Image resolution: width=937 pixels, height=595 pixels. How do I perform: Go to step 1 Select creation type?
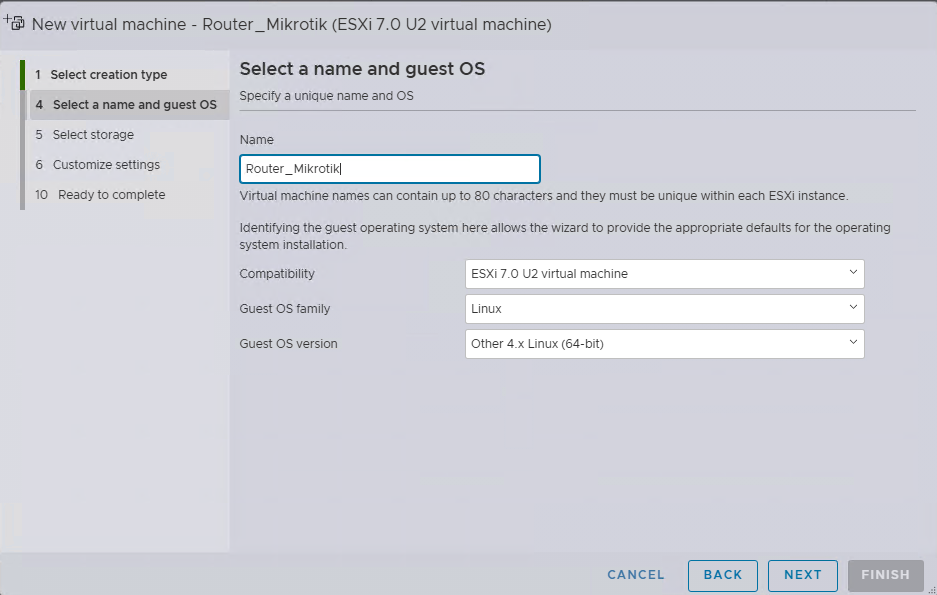109,75
